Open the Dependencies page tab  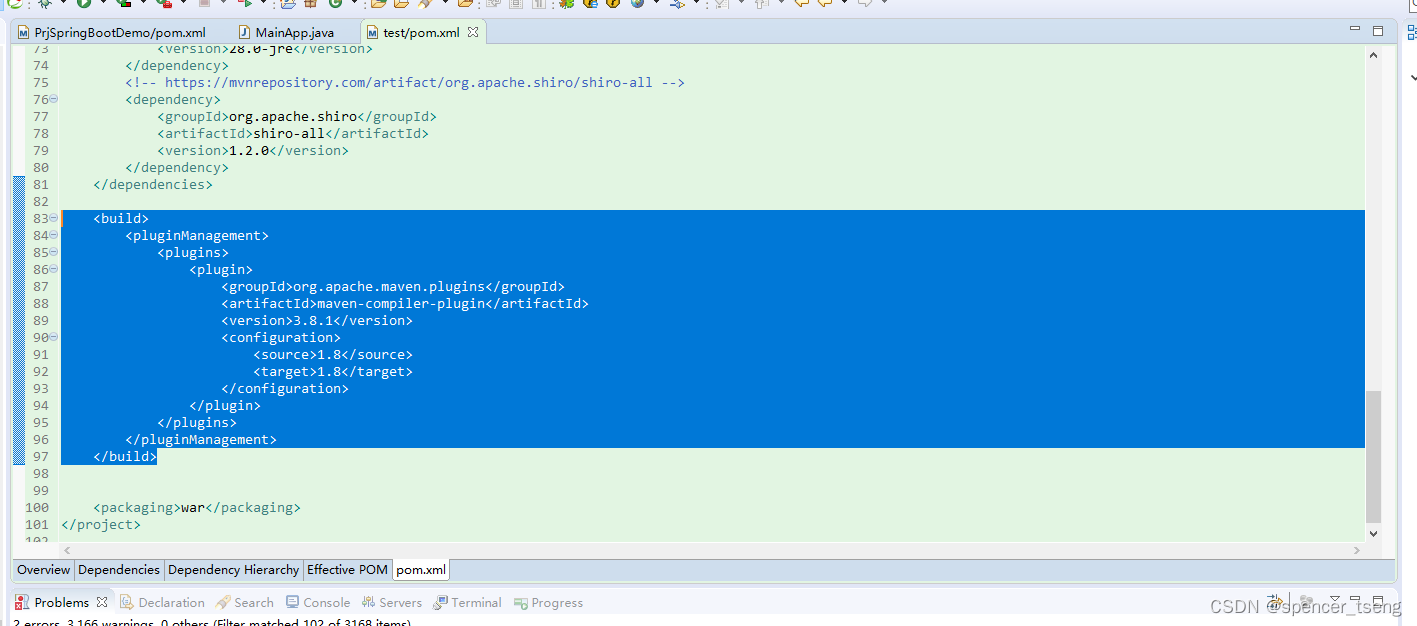point(119,569)
